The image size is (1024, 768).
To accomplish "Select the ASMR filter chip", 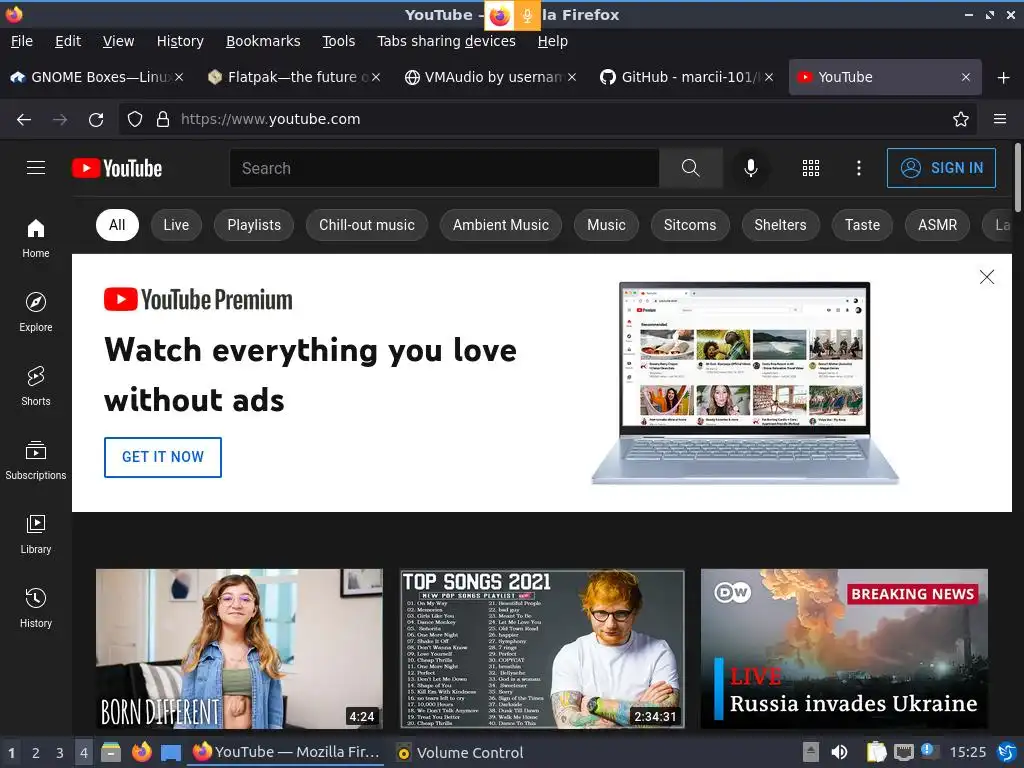I will pyautogui.click(x=937, y=225).
